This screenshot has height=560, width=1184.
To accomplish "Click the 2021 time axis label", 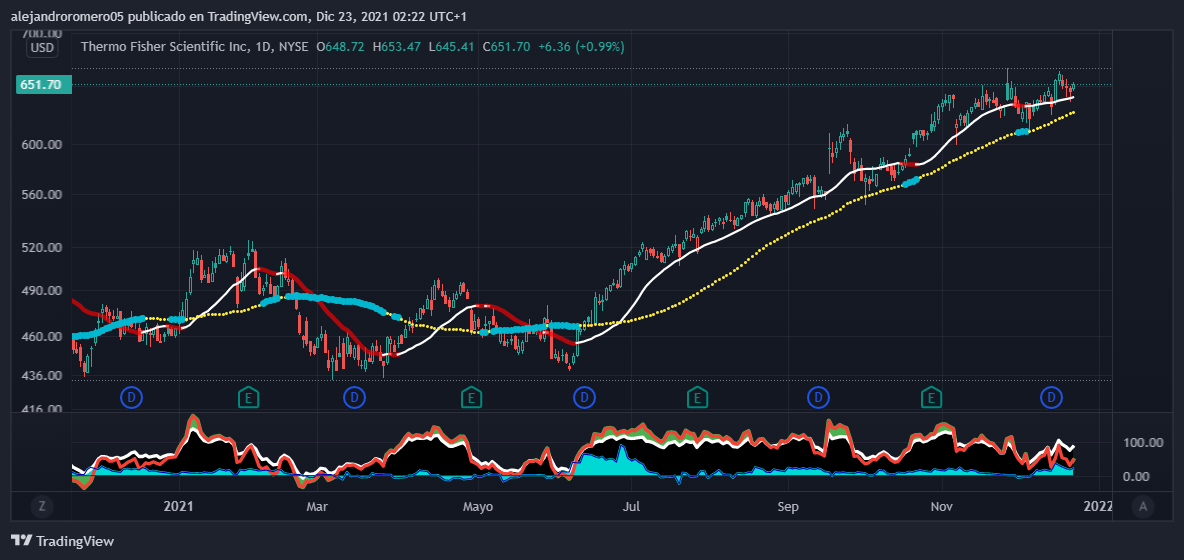I will [x=180, y=506].
